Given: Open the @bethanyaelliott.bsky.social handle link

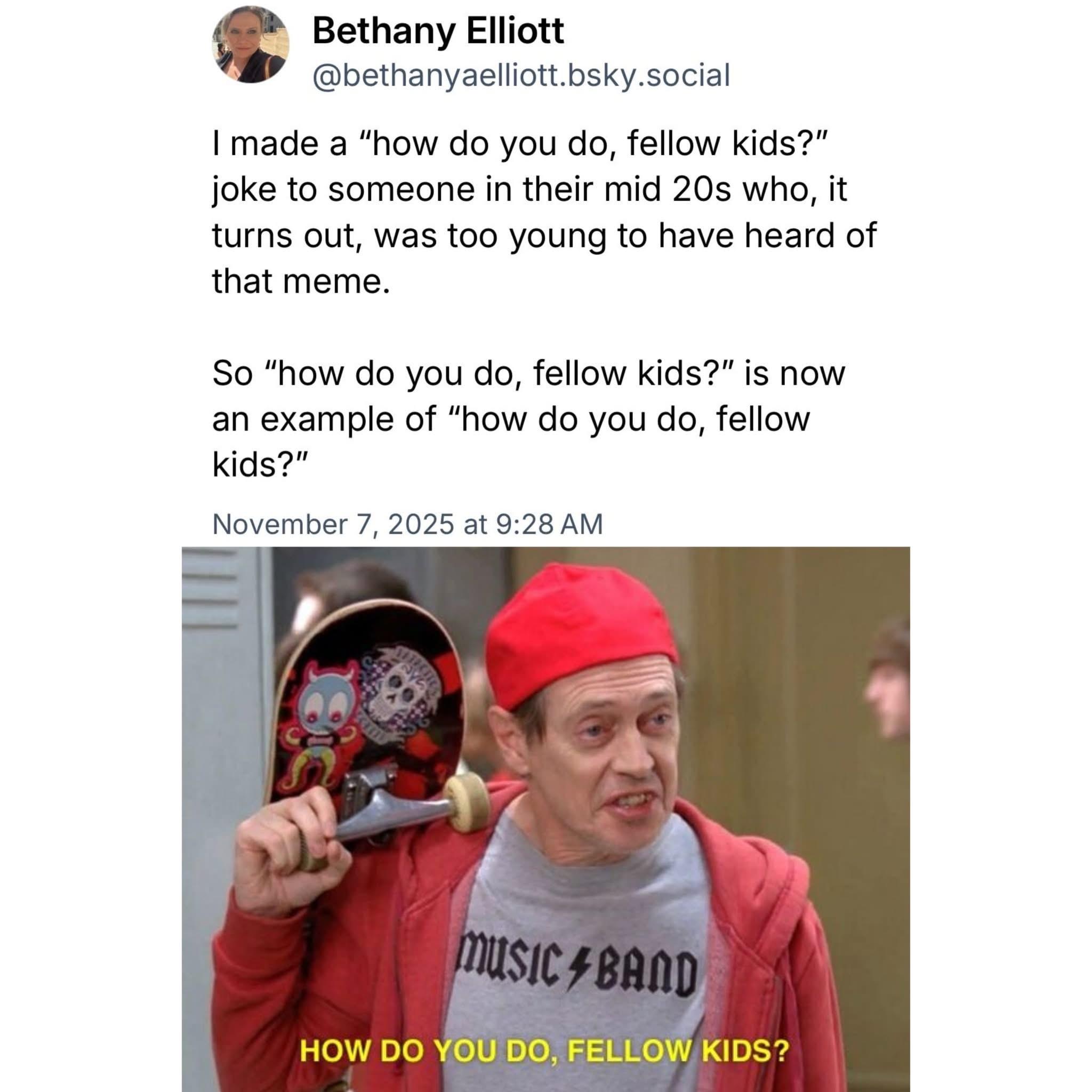Looking at the screenshot, I should point(521,75).
